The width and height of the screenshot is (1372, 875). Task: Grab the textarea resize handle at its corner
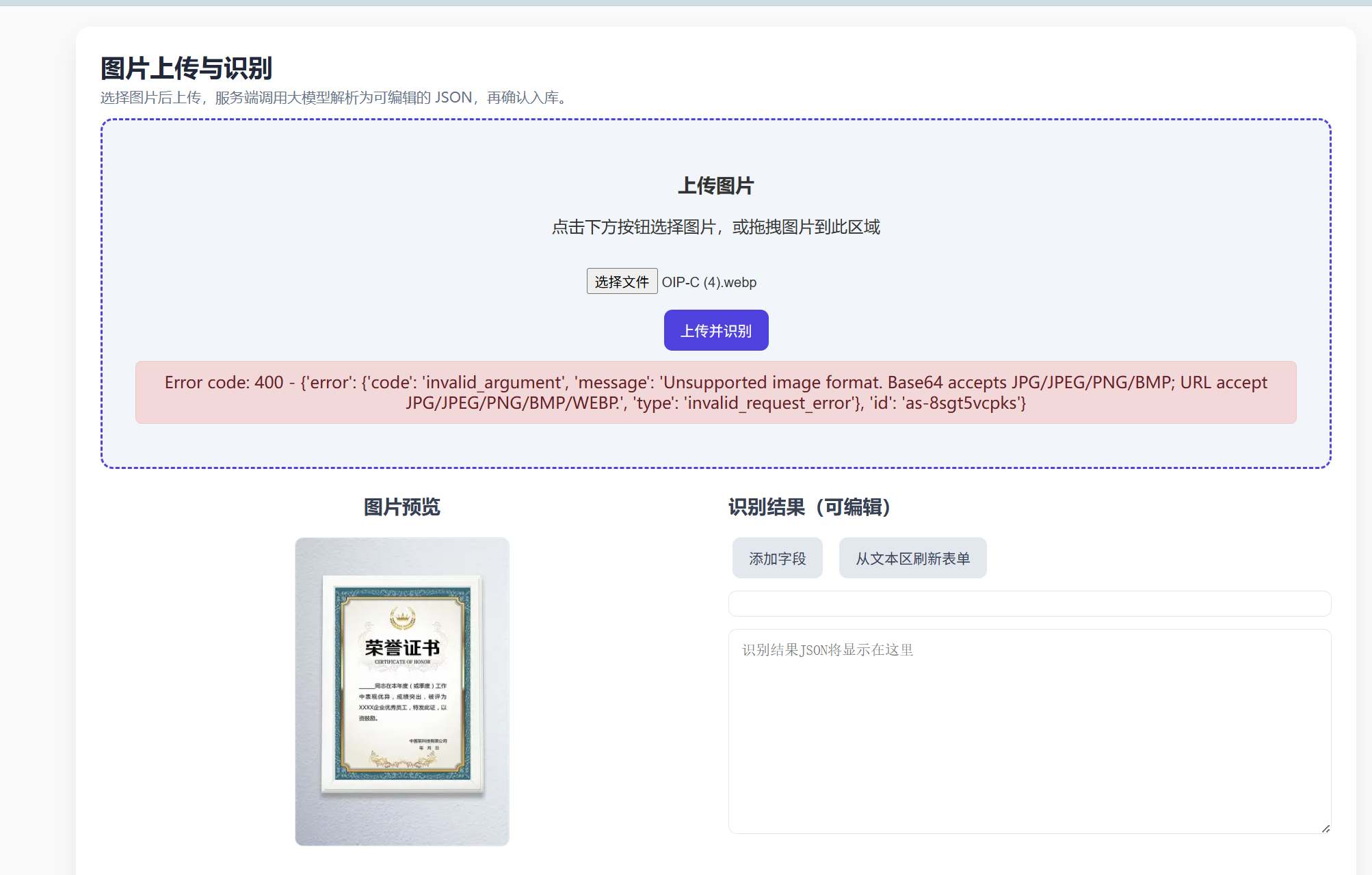(x=1325, y=829)
